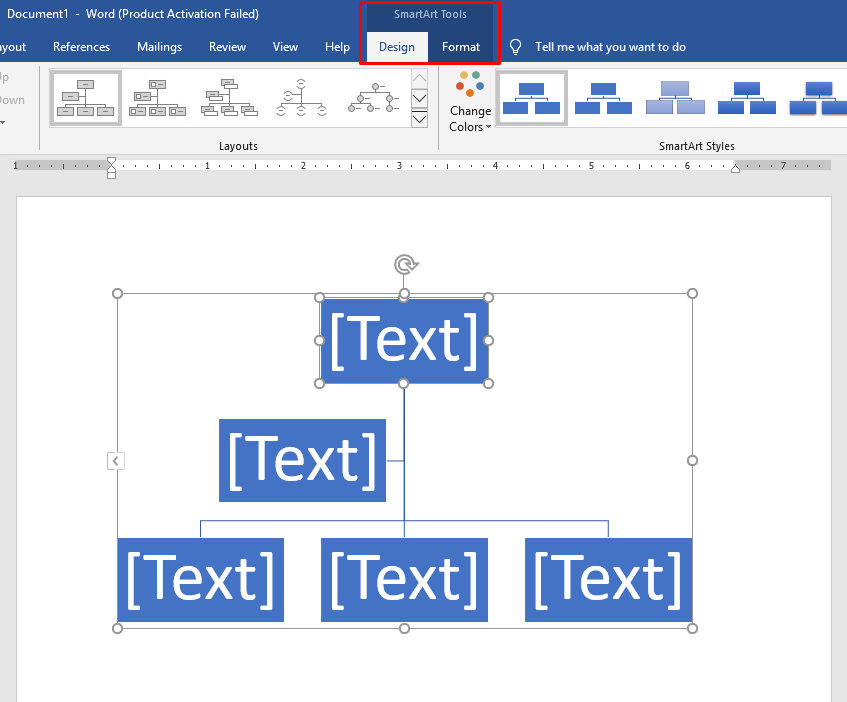The width and height of the screenshot is (847, 702).
Task: Apply the second SmartArt style with white outline
Action: pyautogui.click(x=603, y=98)
